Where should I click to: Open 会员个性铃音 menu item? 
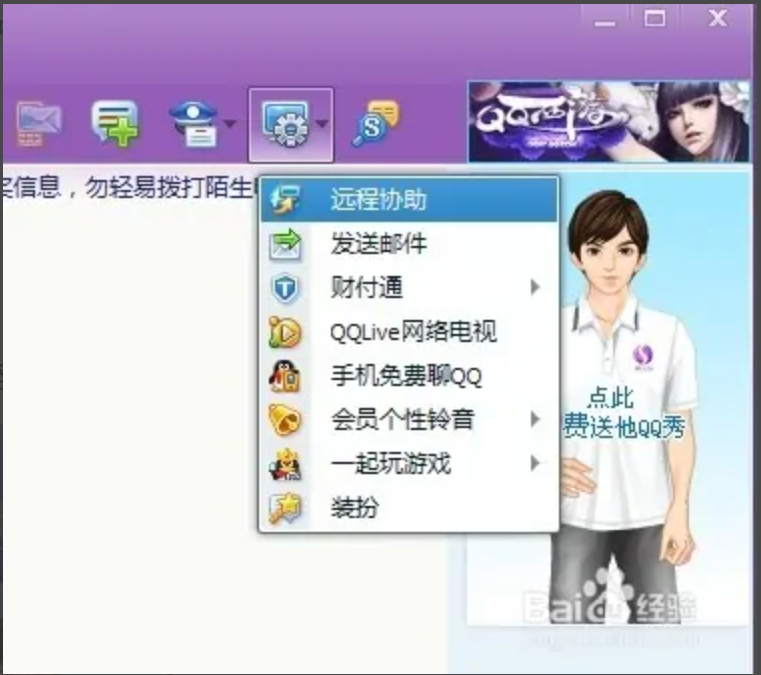tap(409, 420)
